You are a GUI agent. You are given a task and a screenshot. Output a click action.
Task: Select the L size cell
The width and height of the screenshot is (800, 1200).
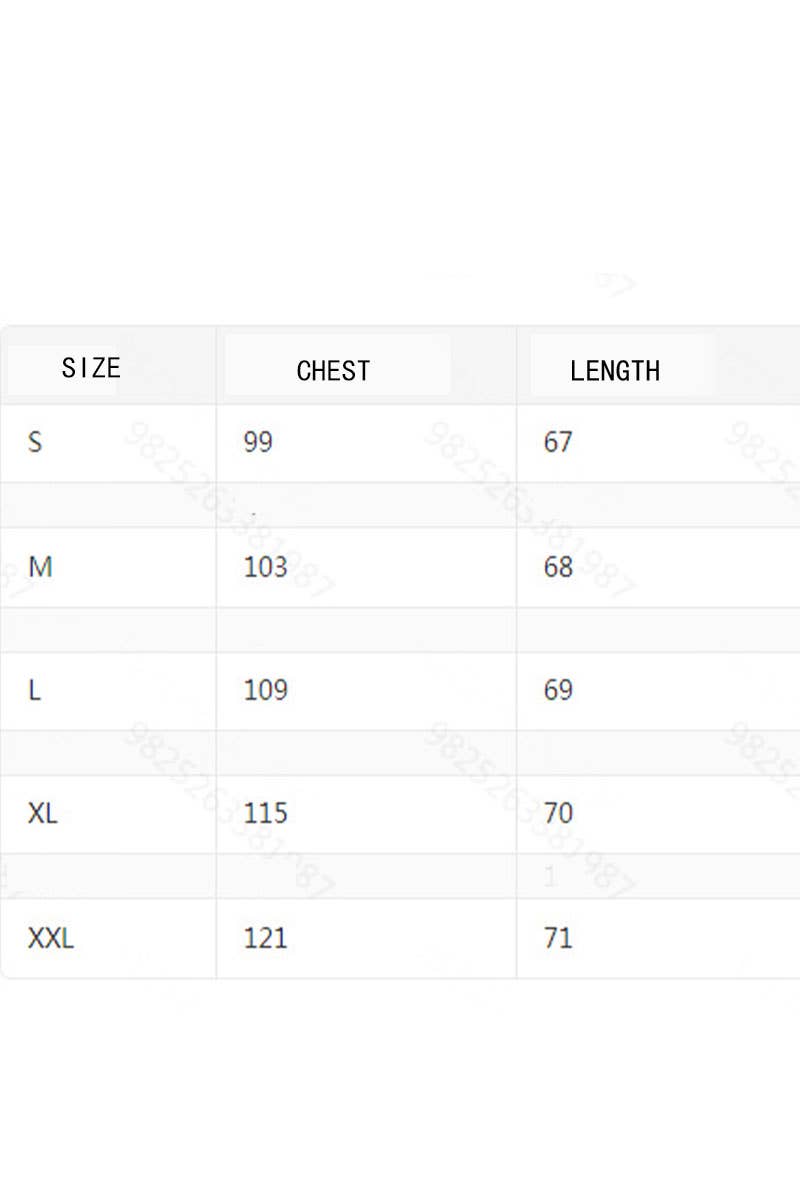(x=35, y=690)
